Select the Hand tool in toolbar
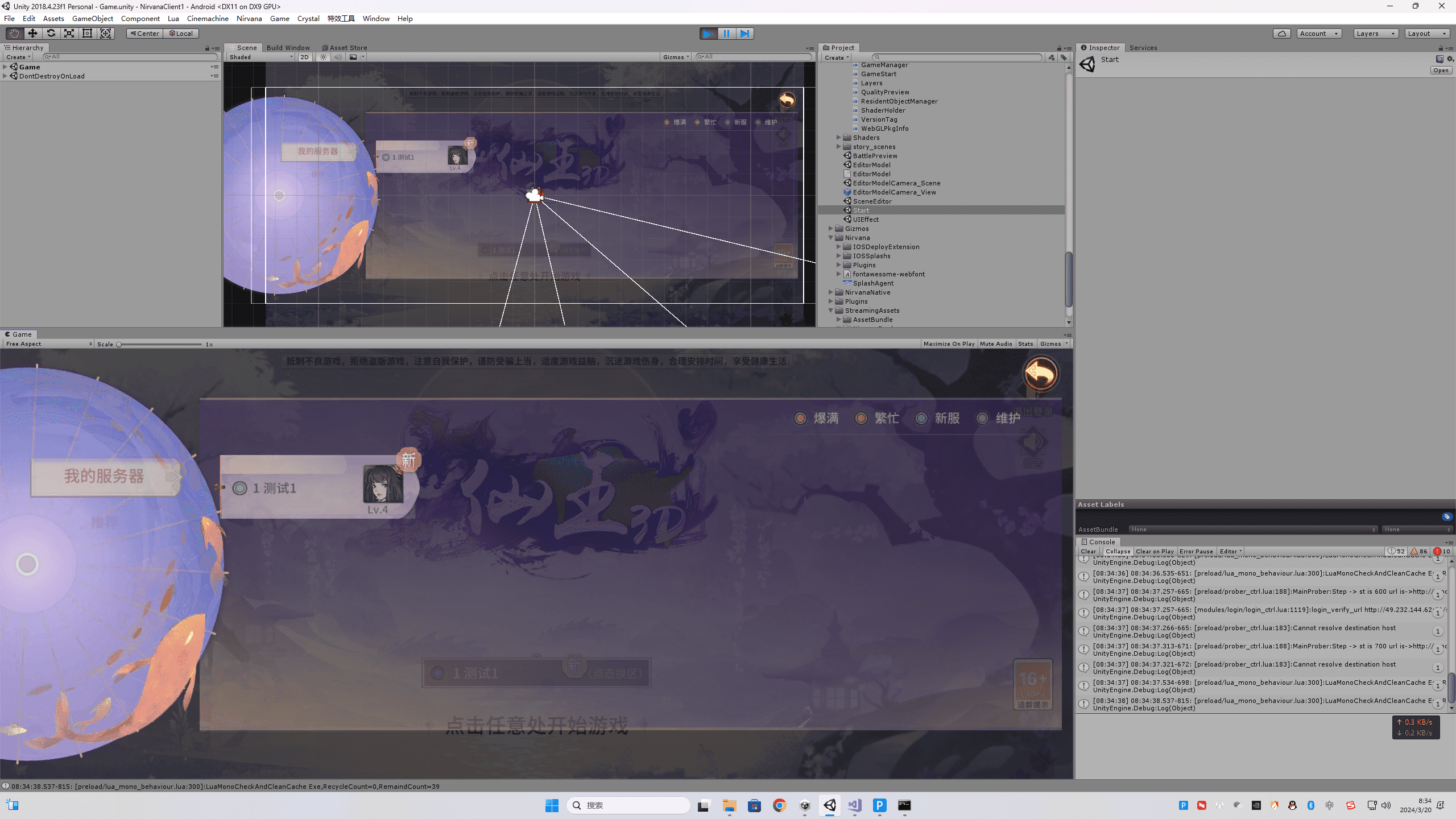Screen dimensions: 1456x819 (14, 34)
